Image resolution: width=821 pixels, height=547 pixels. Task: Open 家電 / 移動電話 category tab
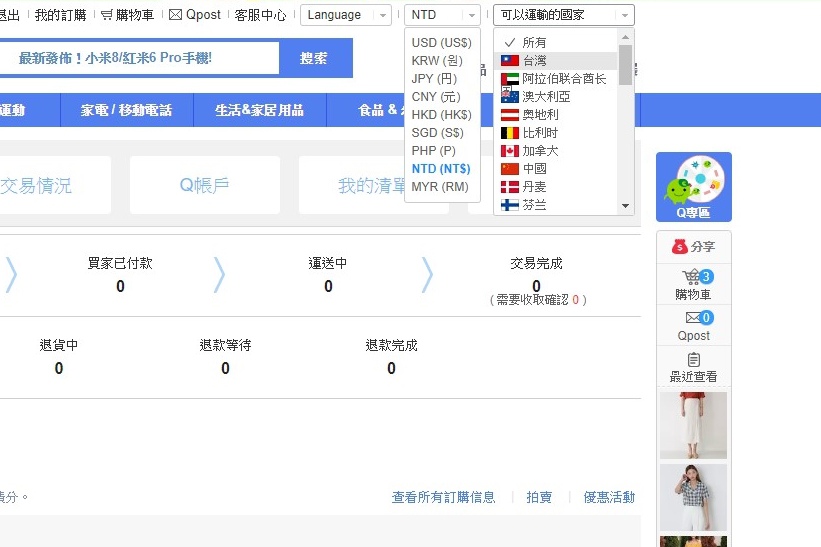click(127, 110)
